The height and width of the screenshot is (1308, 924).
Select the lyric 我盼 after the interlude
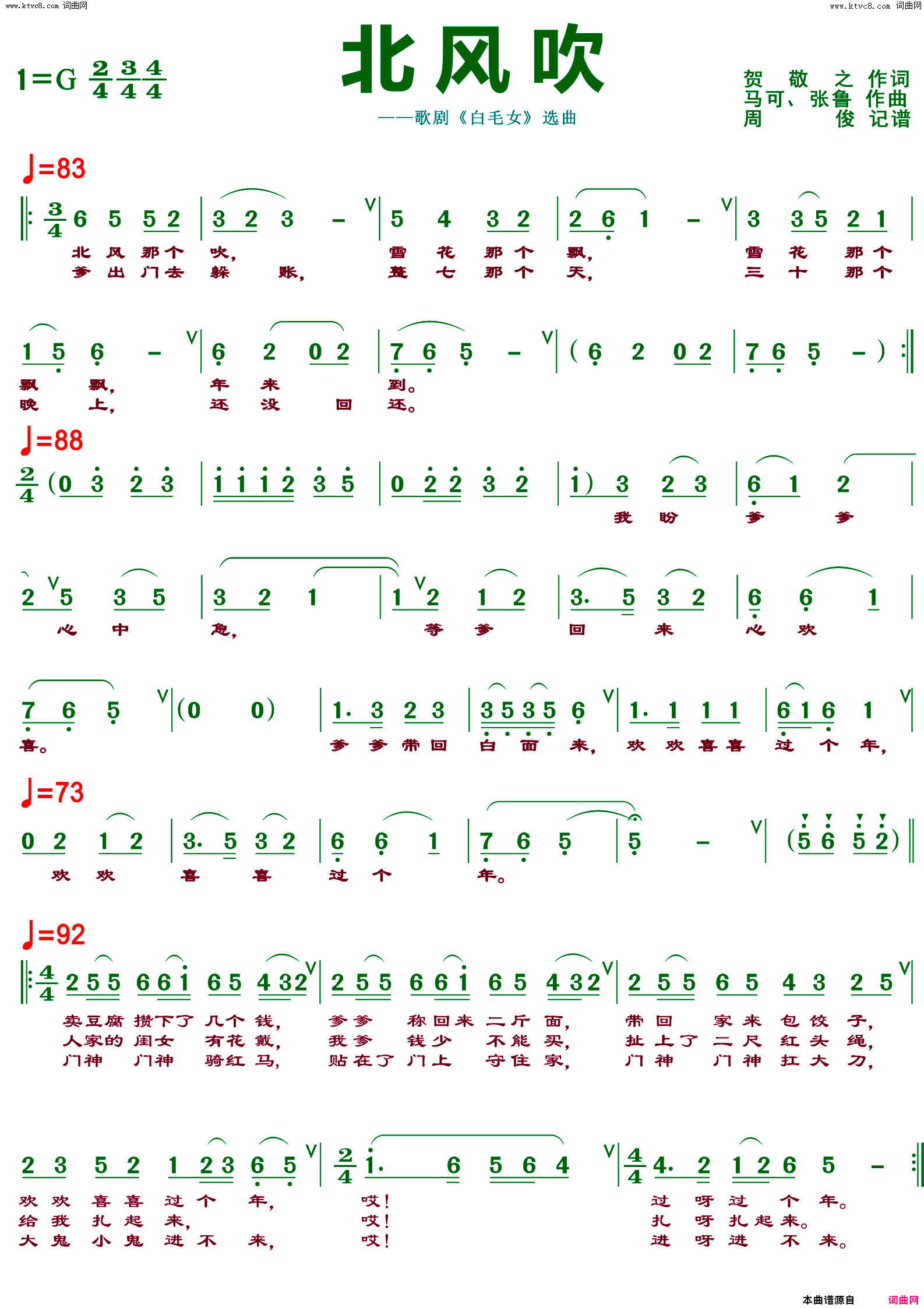coord(646,517)
